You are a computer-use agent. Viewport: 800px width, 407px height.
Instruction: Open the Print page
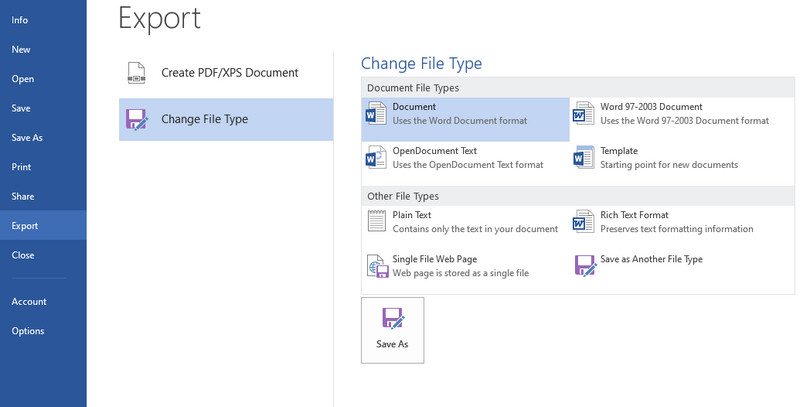21,167
